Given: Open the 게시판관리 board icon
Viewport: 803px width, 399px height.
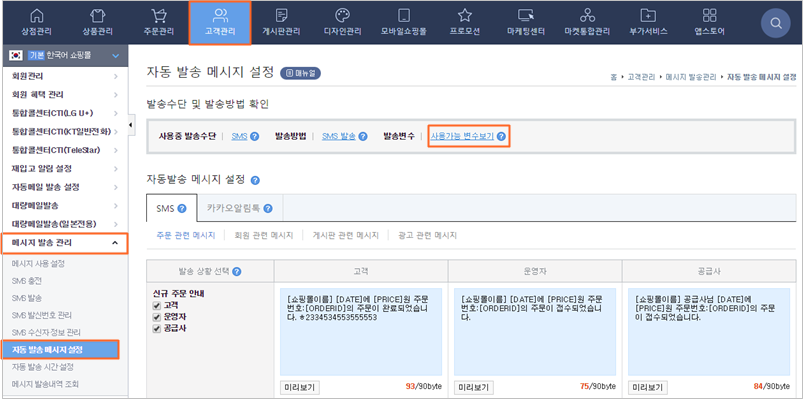Looking at the screenshot, I should click(281, 15).
